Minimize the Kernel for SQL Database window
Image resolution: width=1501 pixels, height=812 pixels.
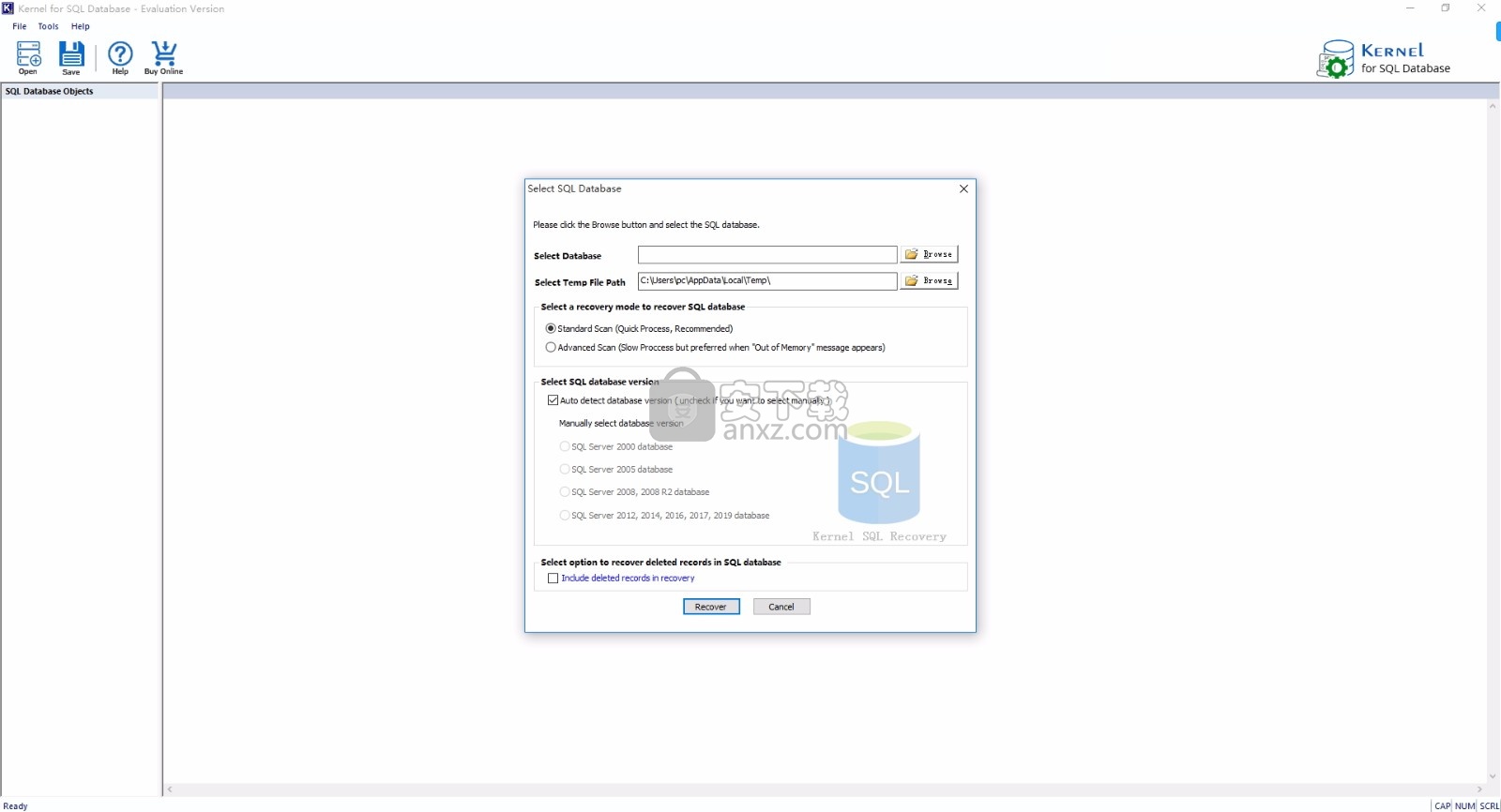pos(1410,8)
